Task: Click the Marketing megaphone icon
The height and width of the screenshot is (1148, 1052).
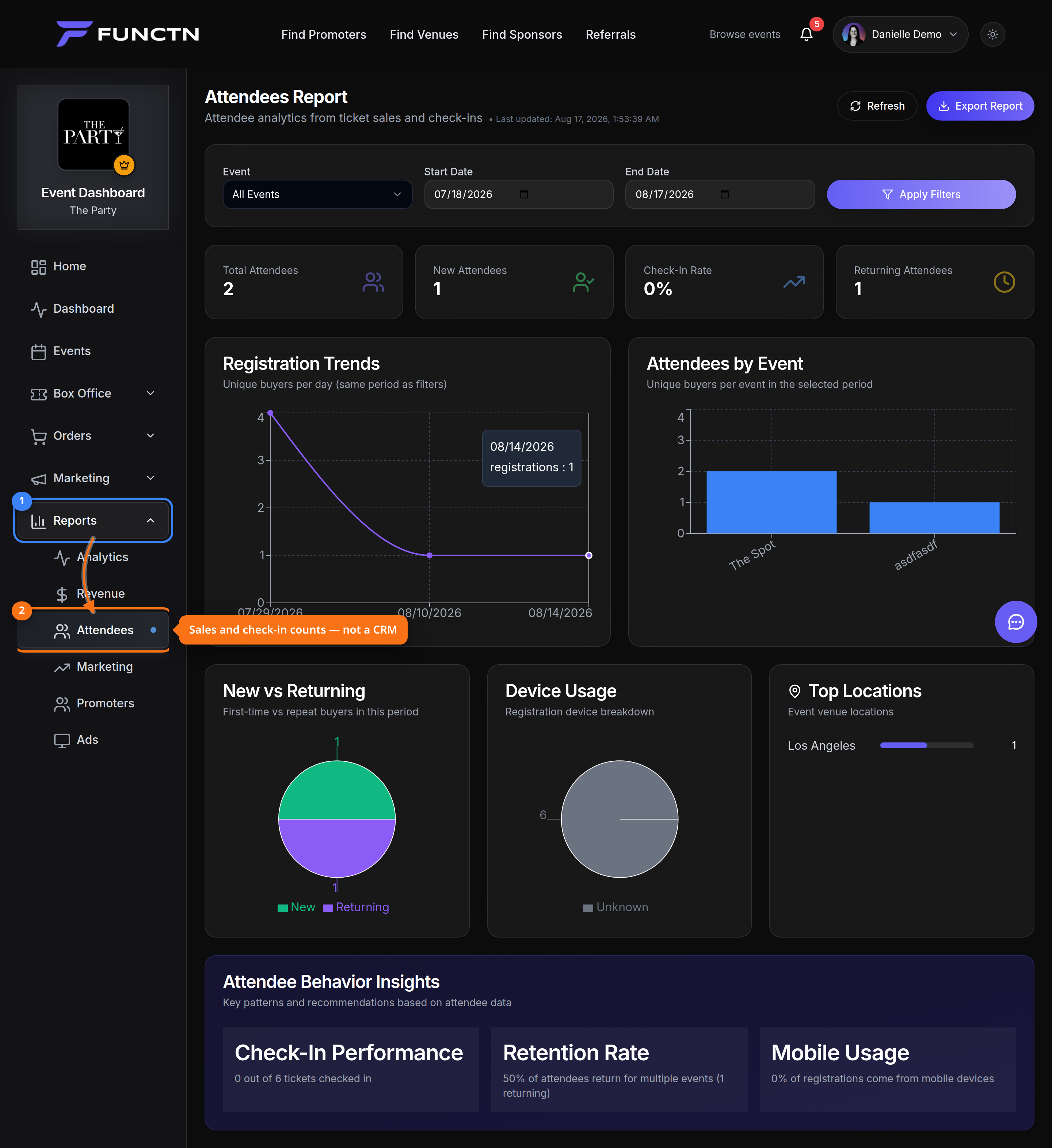Action: coord(38,479)
